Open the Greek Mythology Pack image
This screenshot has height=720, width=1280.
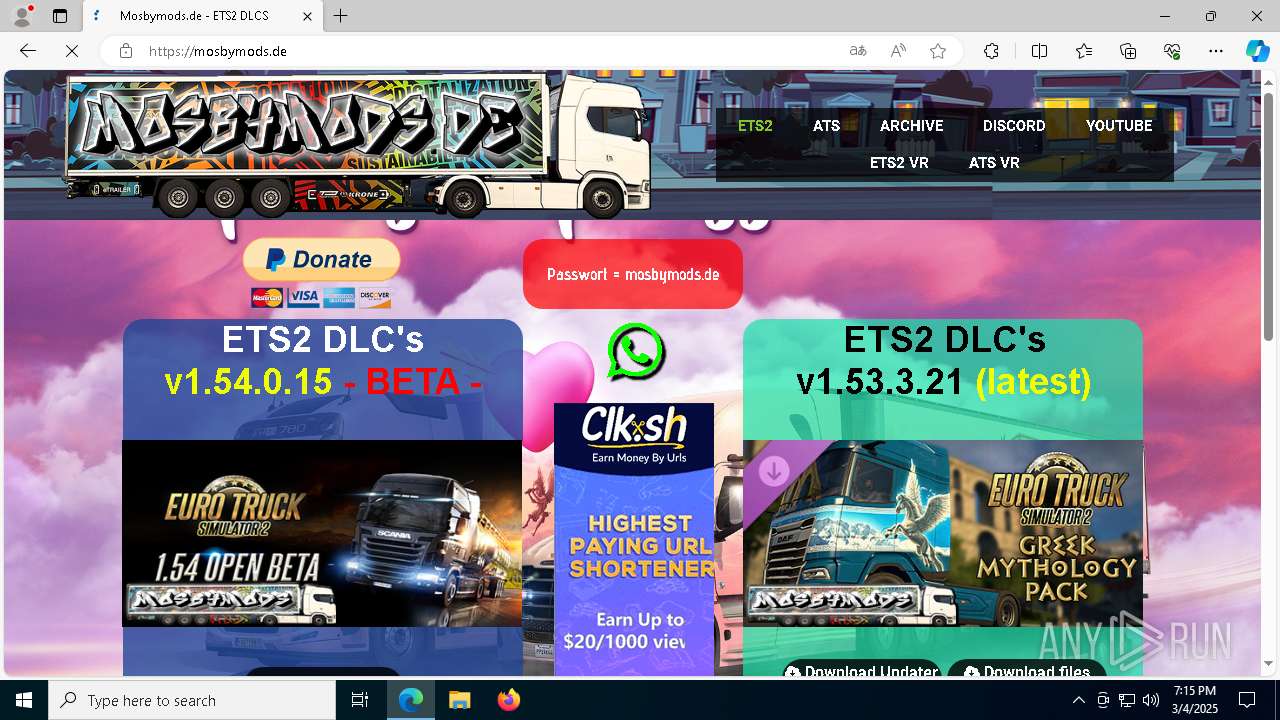click(943, 533)
